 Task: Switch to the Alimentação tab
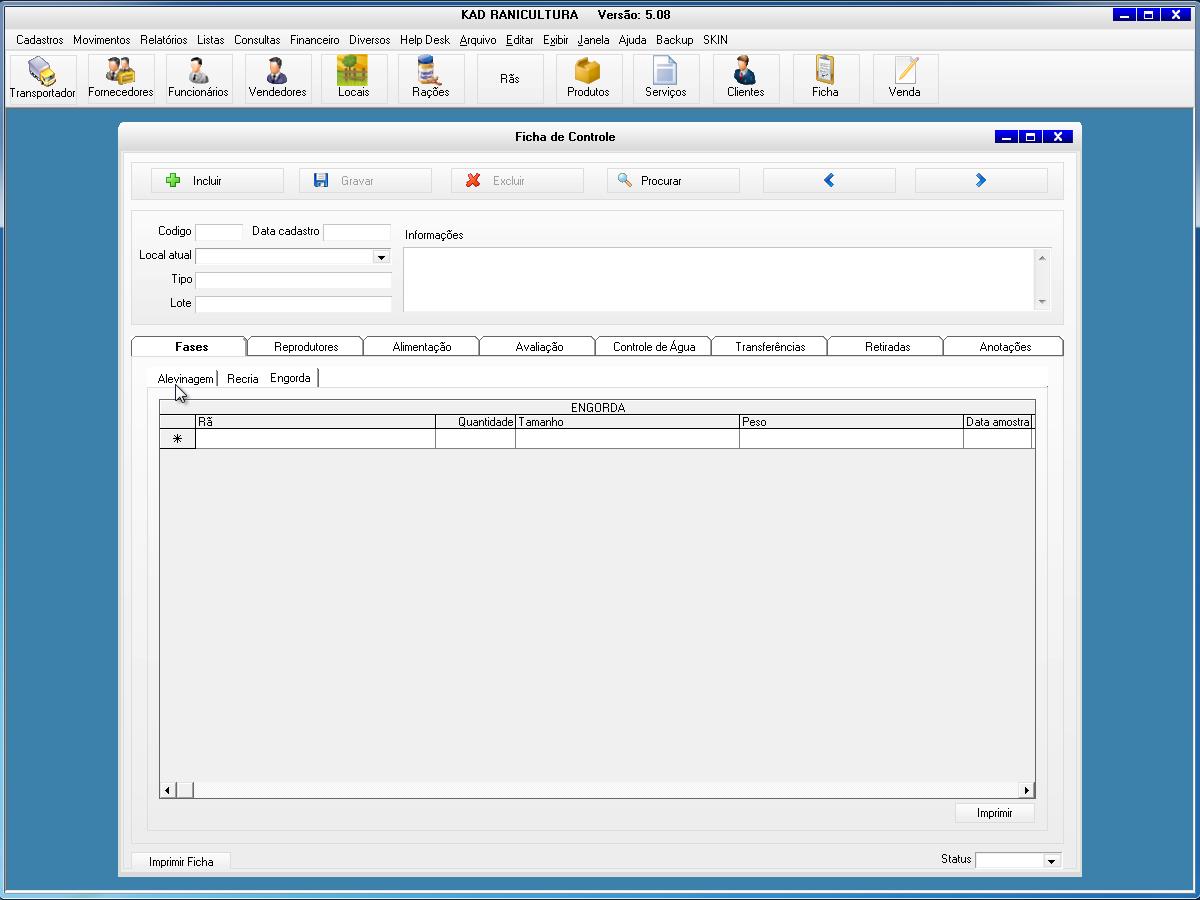(422, 347)
